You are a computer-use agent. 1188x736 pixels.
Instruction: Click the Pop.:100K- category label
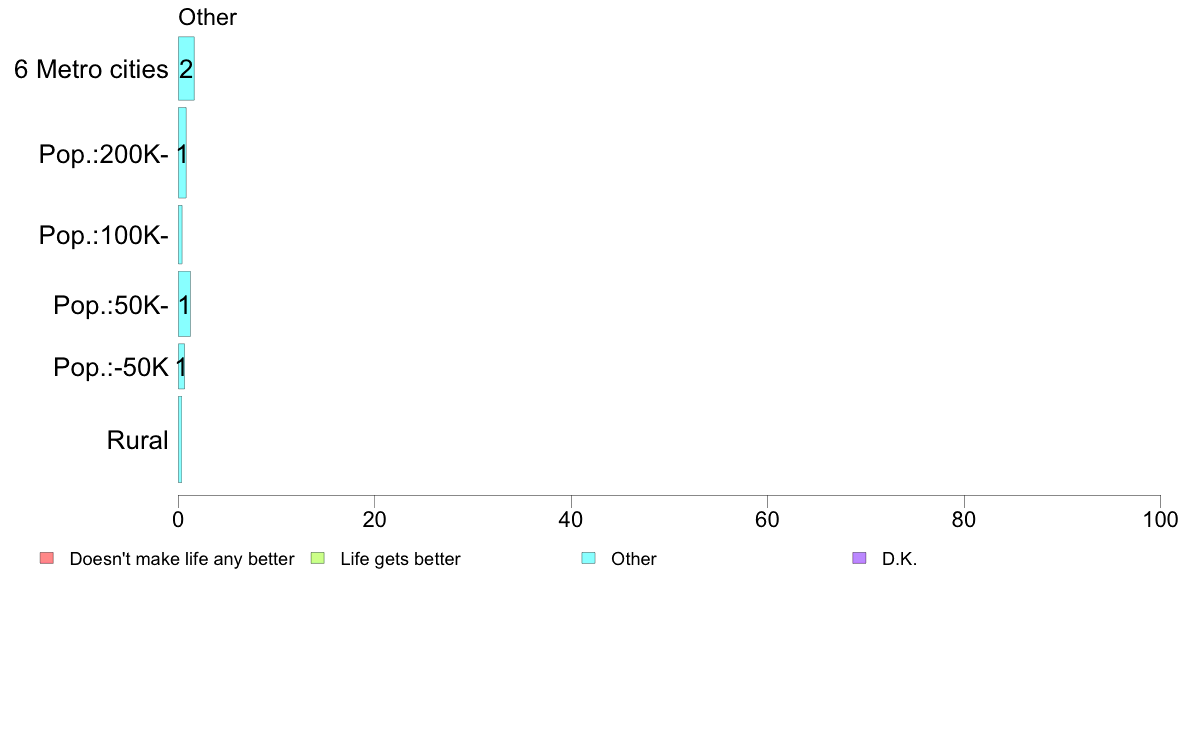pos(104,235)
